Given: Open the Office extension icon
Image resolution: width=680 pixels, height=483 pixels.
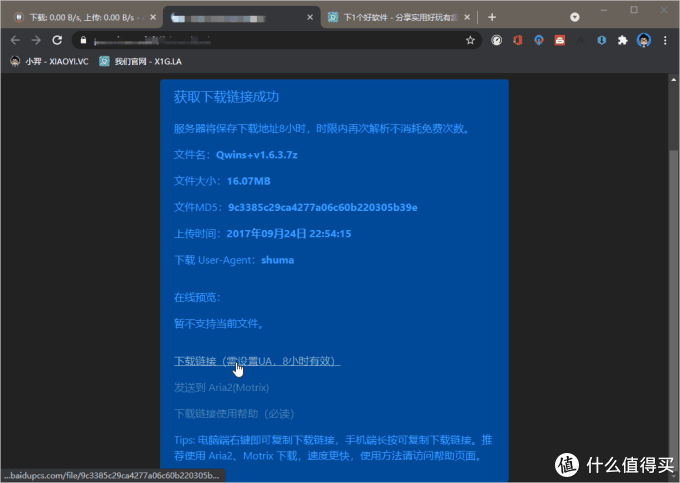Looking at the screenshot, I should click(x=517, y=40).
